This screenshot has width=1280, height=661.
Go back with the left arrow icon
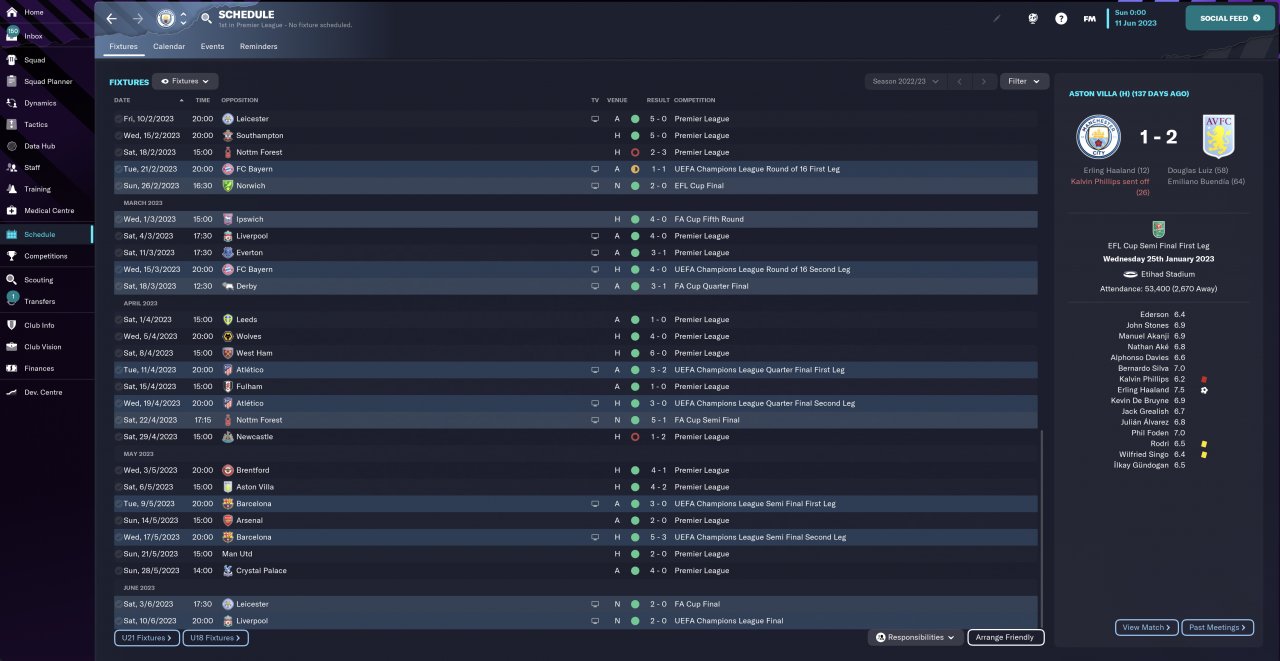coord(112,18)
